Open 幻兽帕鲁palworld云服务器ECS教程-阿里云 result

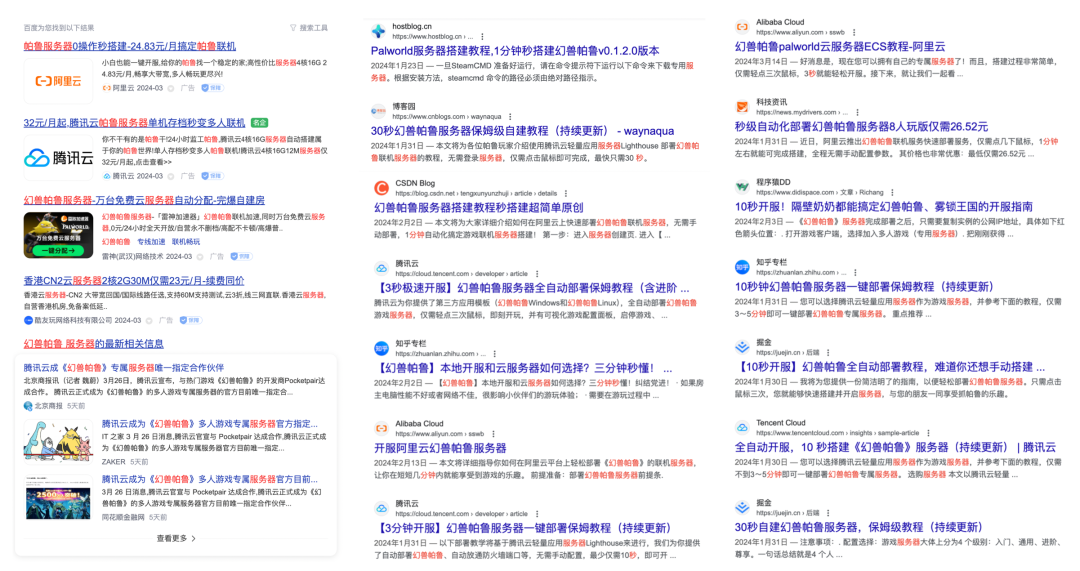(x=840, y=47)
